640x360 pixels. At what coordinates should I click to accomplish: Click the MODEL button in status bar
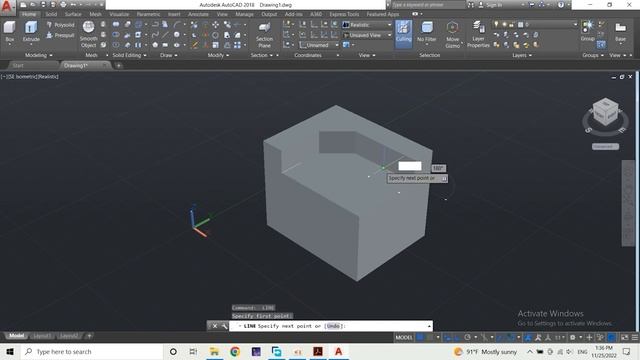coord(404,337)
